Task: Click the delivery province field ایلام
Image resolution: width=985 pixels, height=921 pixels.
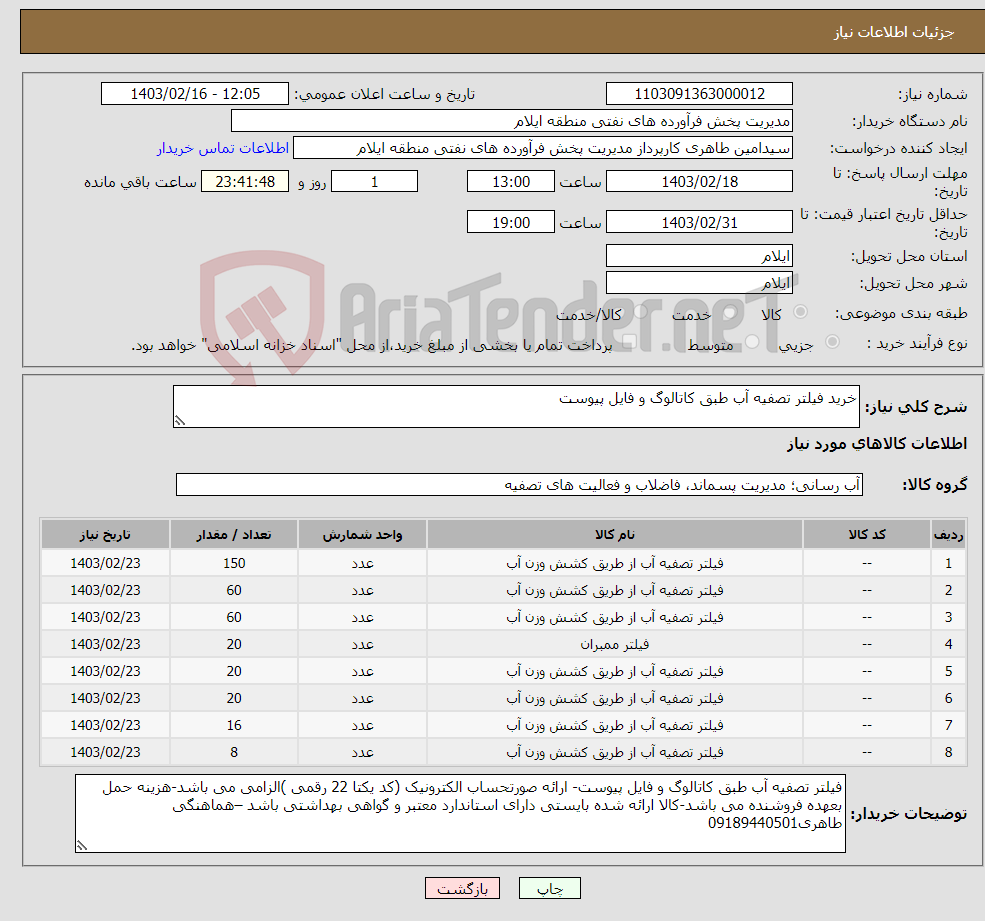Action: (699, 256)
